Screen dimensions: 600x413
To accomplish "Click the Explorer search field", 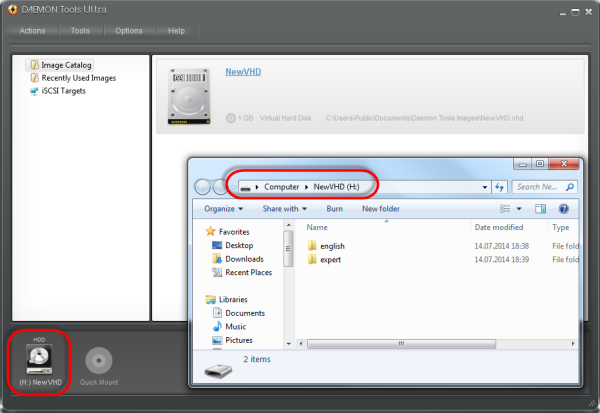I will pos(545,187).
